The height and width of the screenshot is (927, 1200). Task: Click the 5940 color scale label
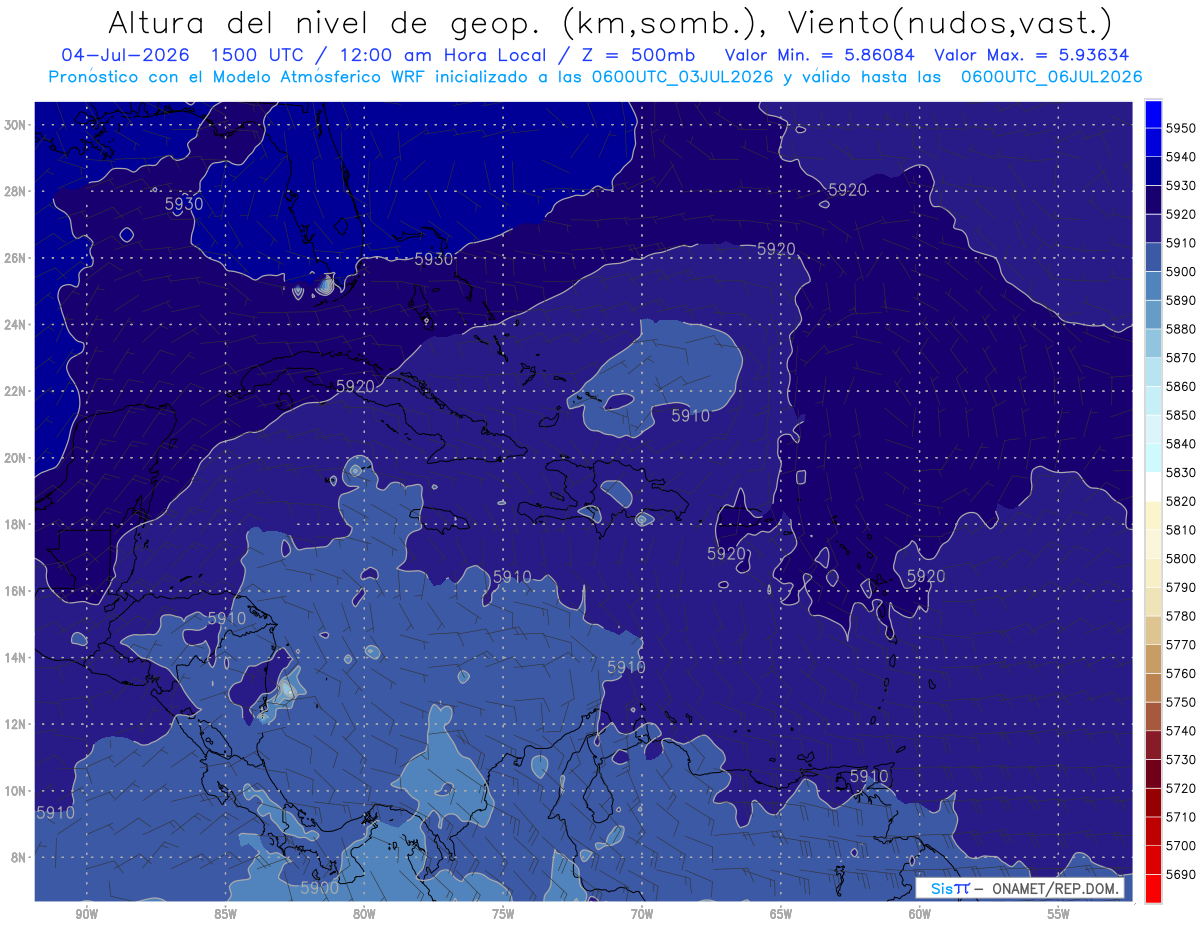[x=1181, y=157]
